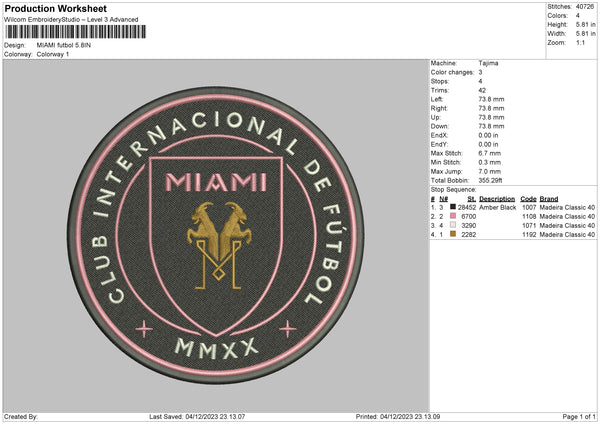The image size is (600, 424).
Task: Click the Min Stitch value 0.3 mm
Action: point(489,162)
